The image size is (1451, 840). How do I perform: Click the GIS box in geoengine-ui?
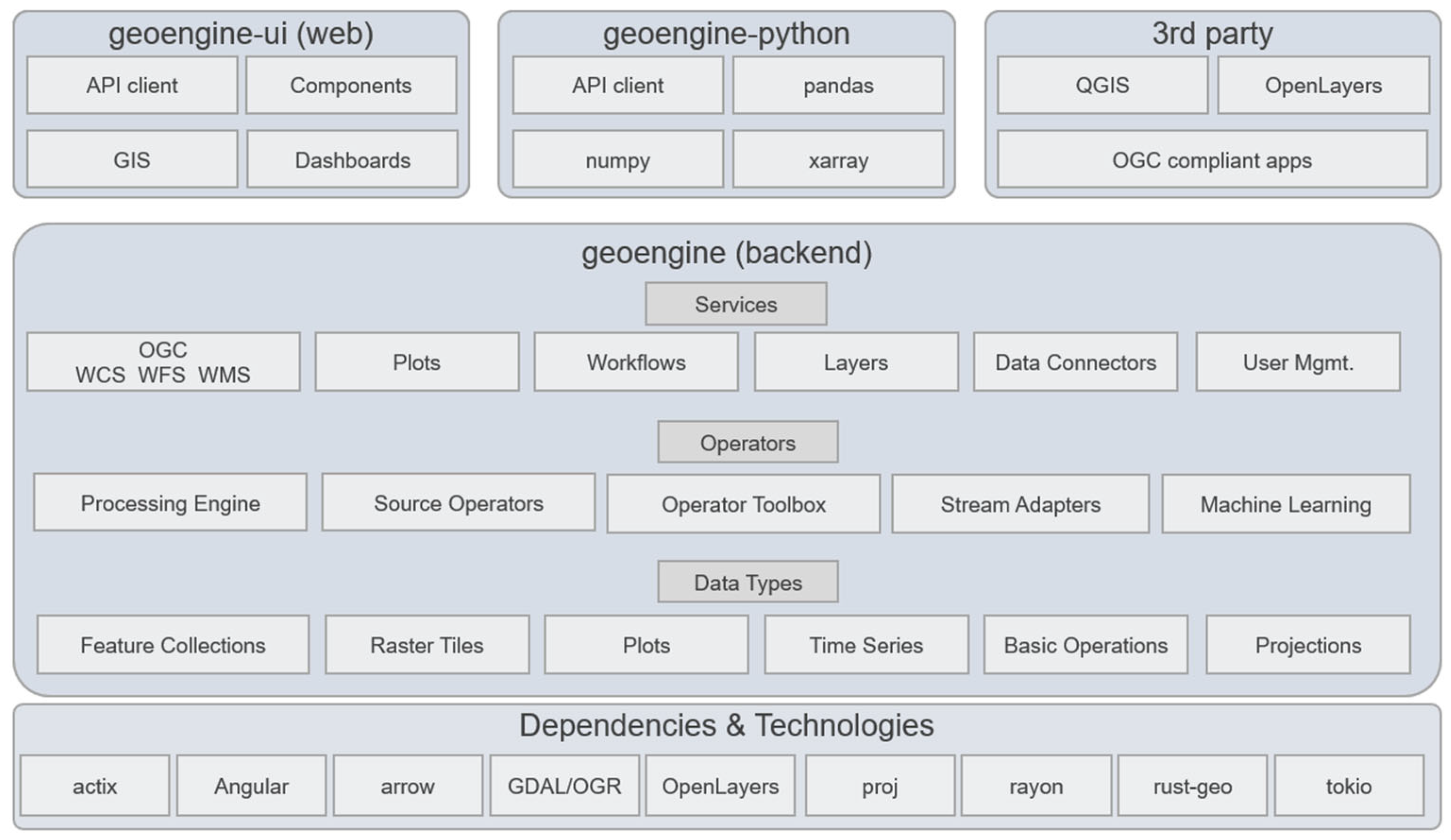(132, 159)
